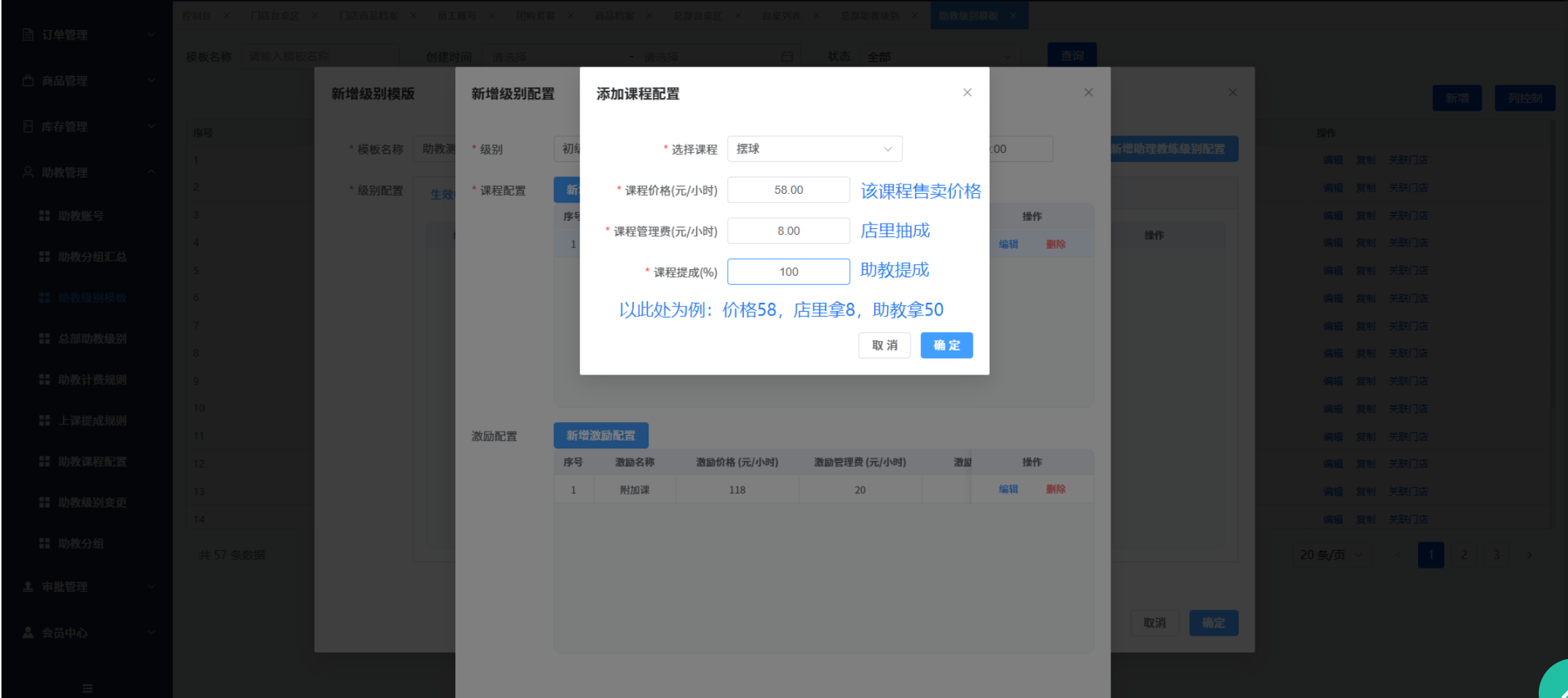Collapse the 助教管理 menu chevron
The width and height of the screenshot is (1568, 698).
pyautogui.click(x=152, y=172)
